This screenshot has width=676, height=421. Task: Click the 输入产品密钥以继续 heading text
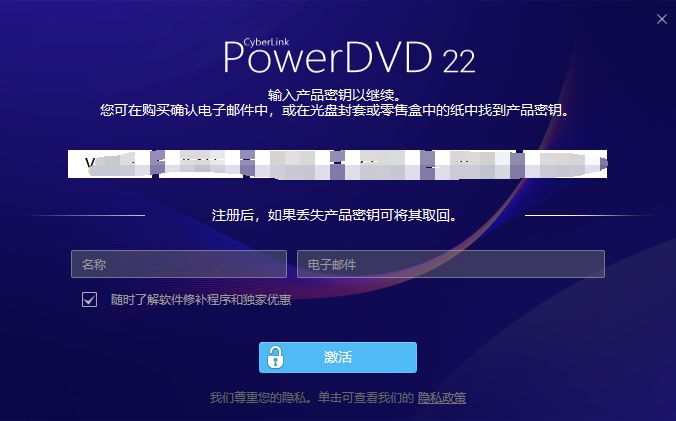coord(335,94)
